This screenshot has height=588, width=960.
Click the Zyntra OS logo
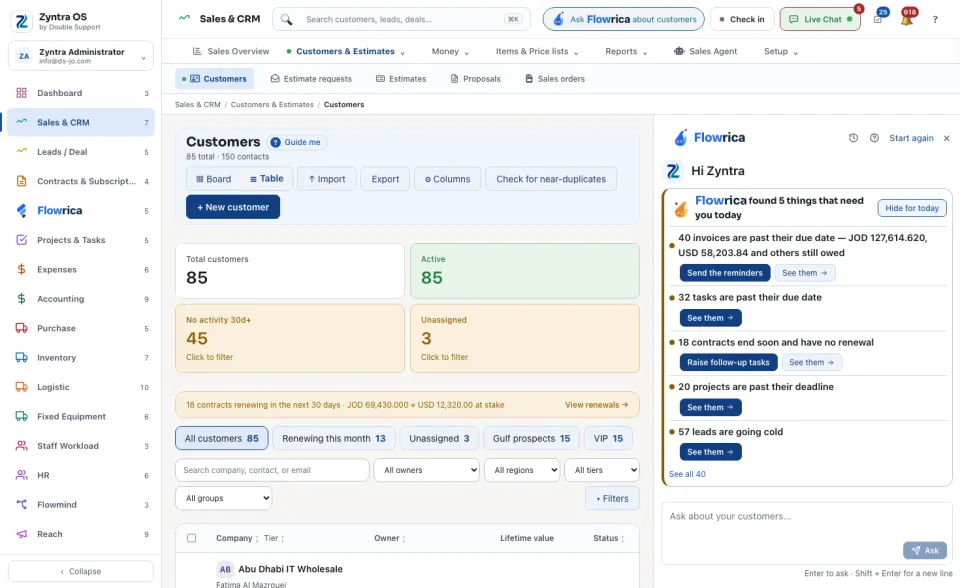(21, 21)
